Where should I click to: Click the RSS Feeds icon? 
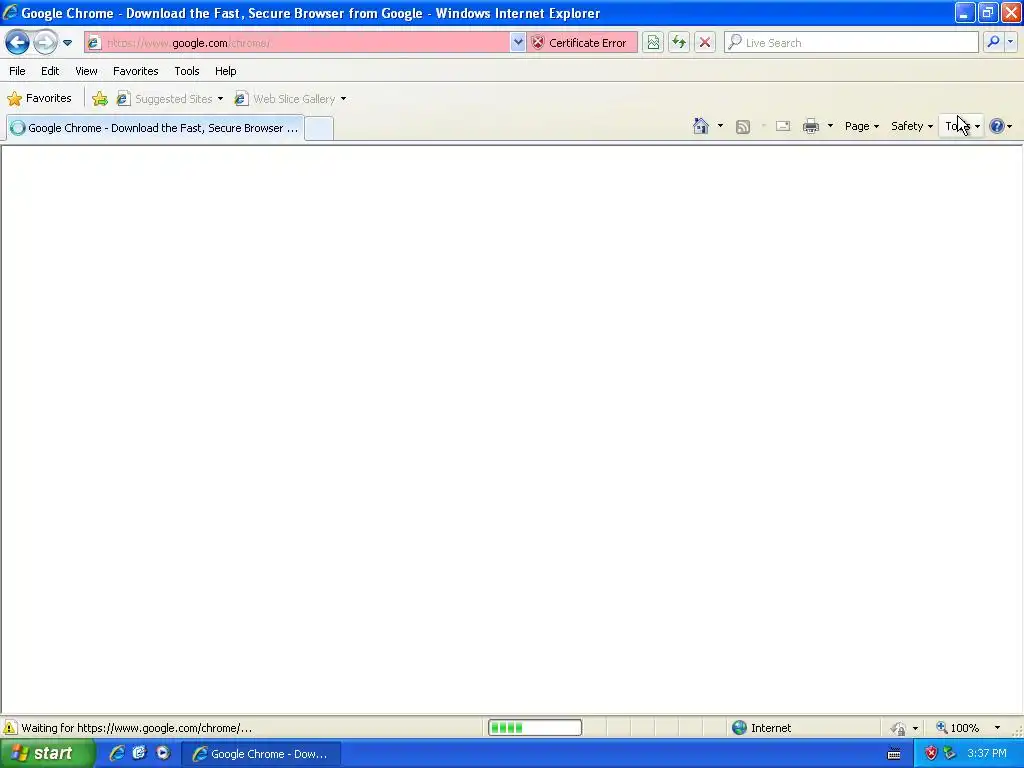743,127
